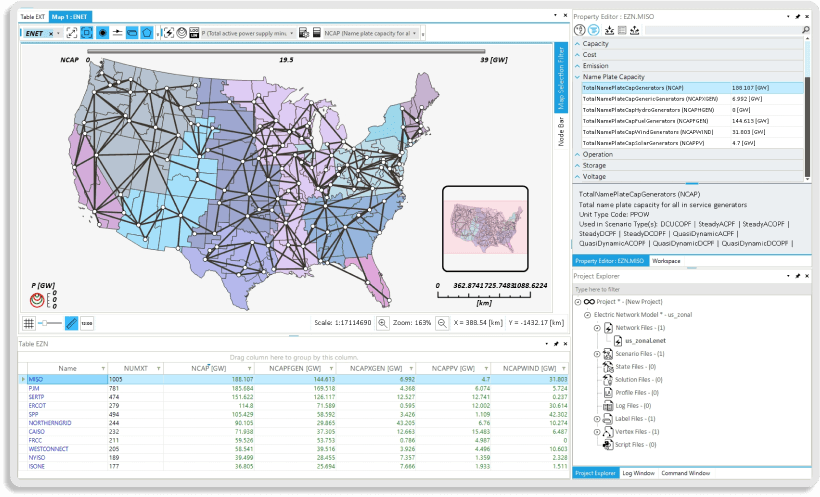The height and width of the screenshot is (497, 820).
Task: Toggle the blue diagonal line button
Action: 71,323
